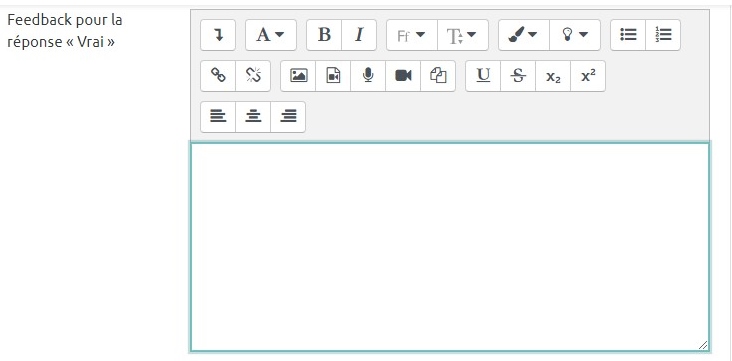Click inside the feedback text area
Image resolution: width=732 pixels, height=361 pixels.
[x=450, y=247]
